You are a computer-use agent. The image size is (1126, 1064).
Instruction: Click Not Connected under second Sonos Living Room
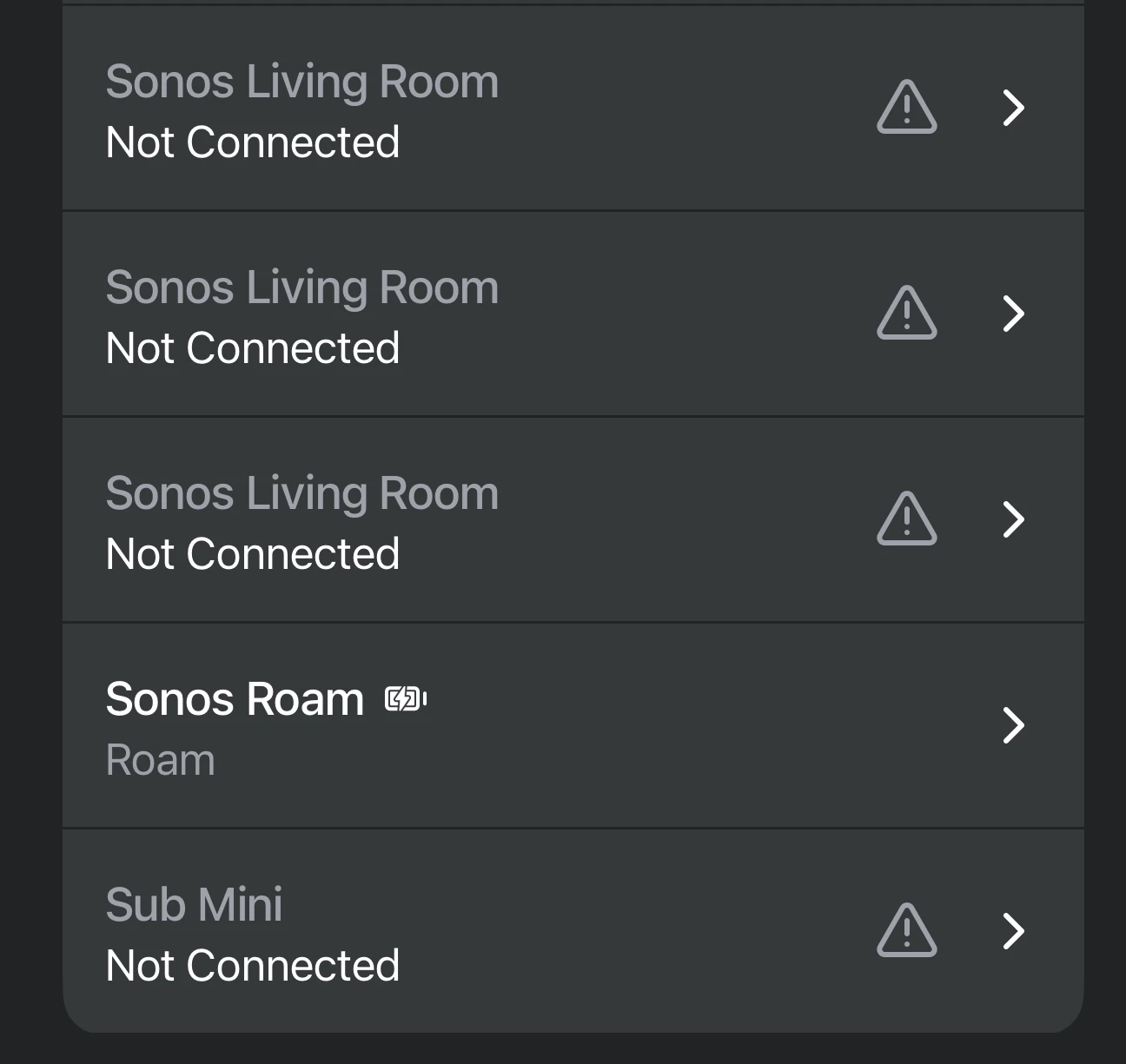(253, 348)
